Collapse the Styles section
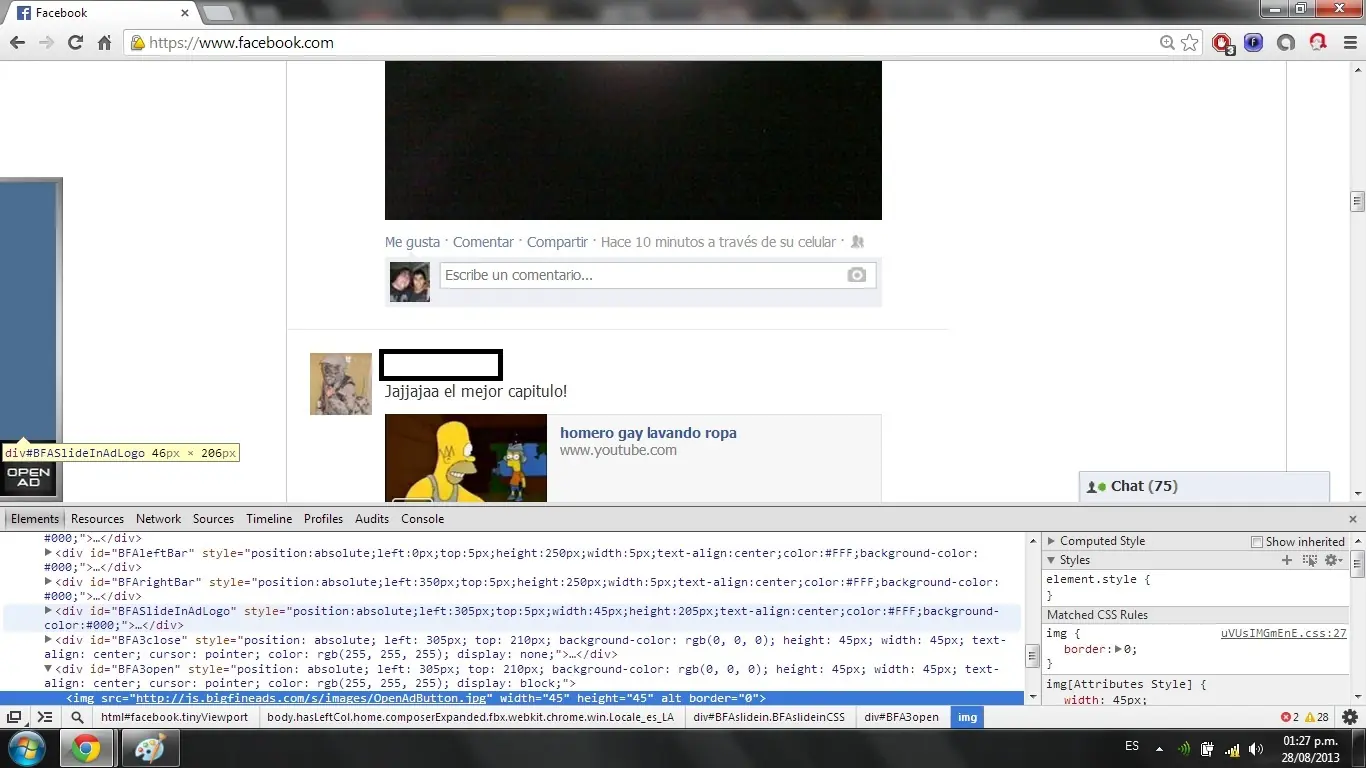 1051,560
